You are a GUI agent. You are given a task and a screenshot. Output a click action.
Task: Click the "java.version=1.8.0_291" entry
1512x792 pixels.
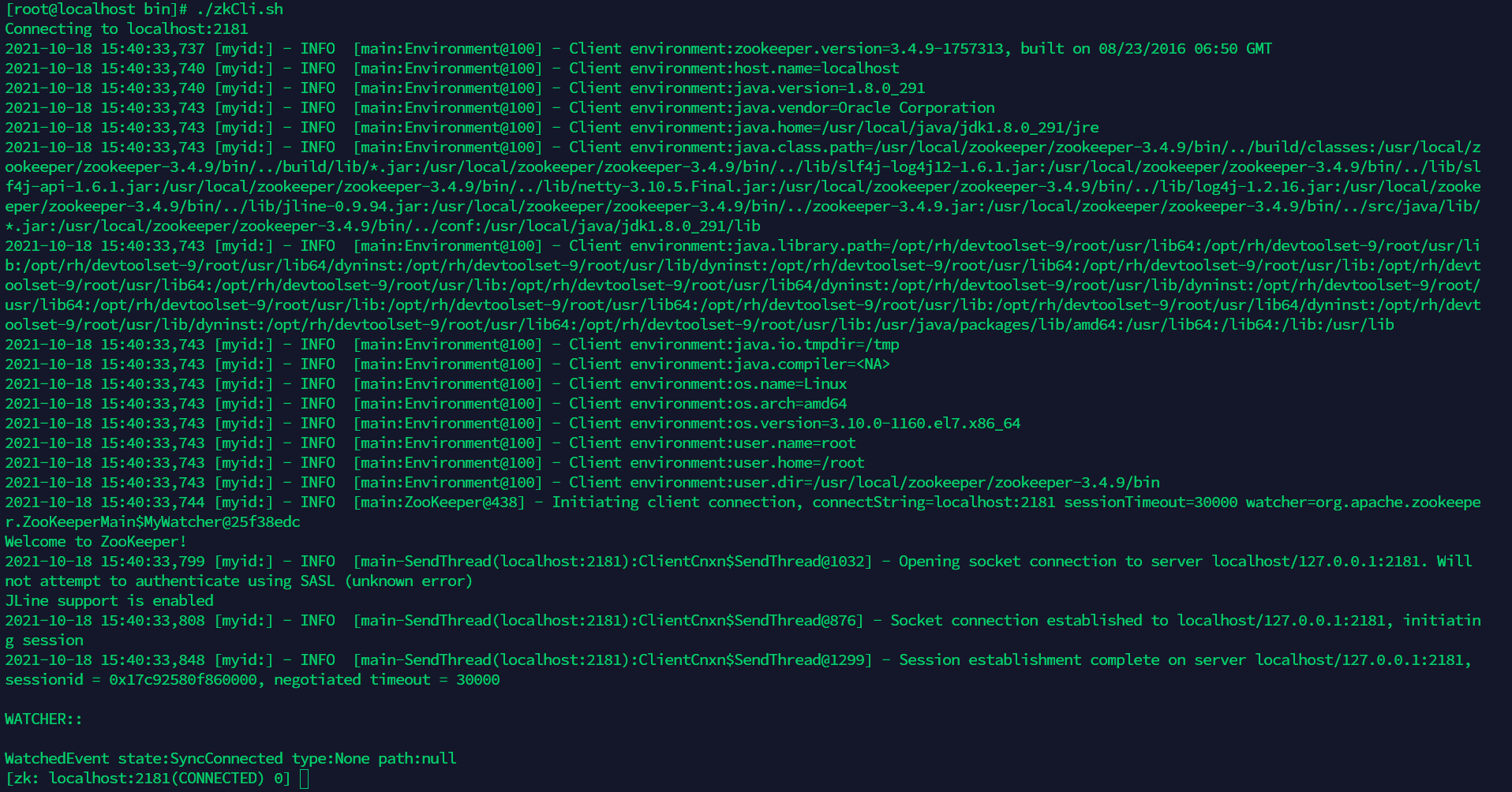(829, 88)
